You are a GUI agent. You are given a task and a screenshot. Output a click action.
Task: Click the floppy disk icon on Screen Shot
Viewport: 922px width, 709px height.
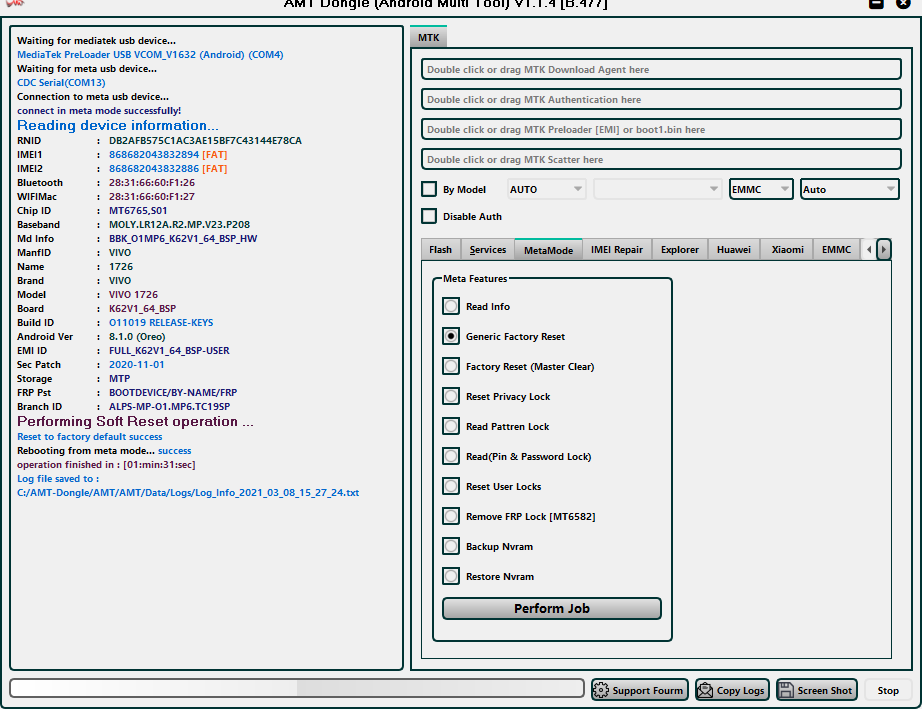(786, 690)
